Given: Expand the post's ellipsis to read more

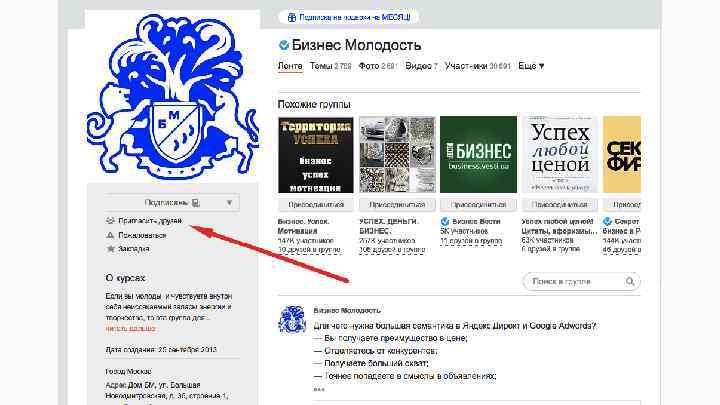Looking at the screenshot, I should pos(319,389).
